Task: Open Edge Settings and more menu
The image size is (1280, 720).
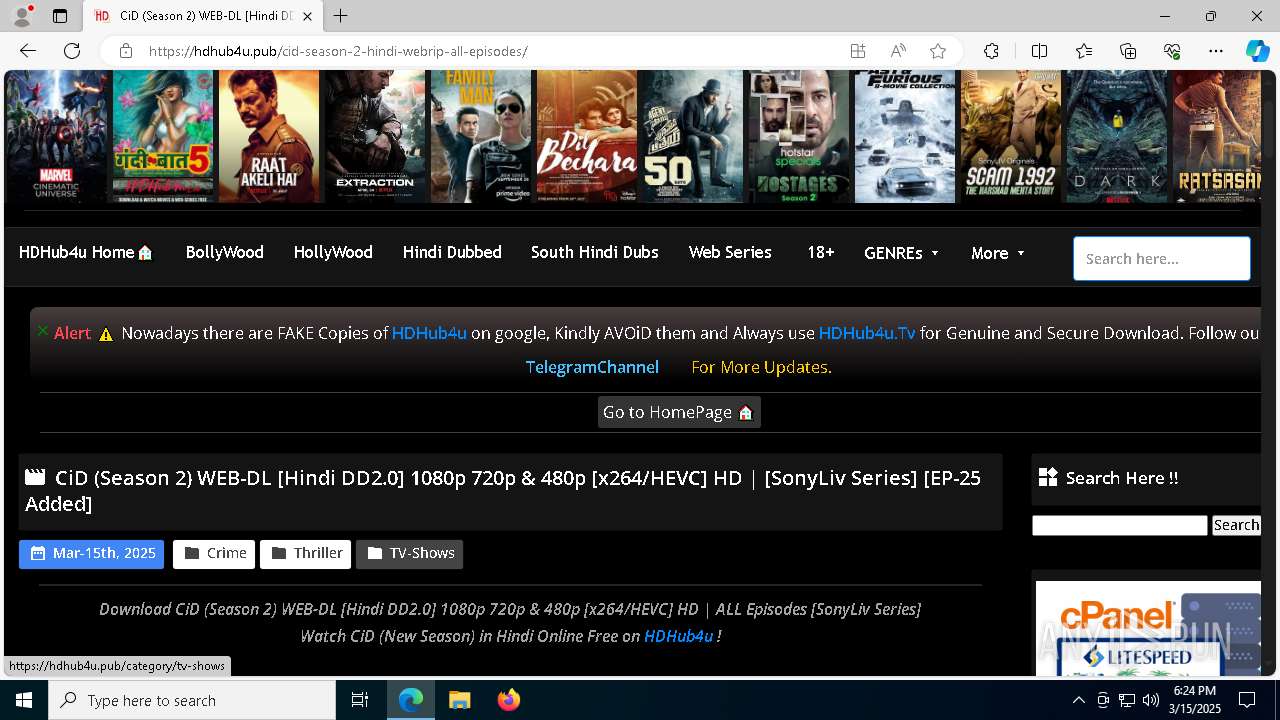Action: [1216, 51]
